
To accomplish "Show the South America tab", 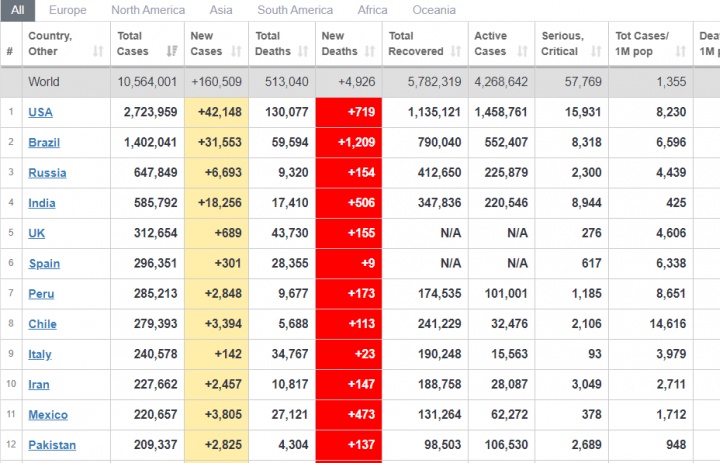I will click(x=295, y=10).
